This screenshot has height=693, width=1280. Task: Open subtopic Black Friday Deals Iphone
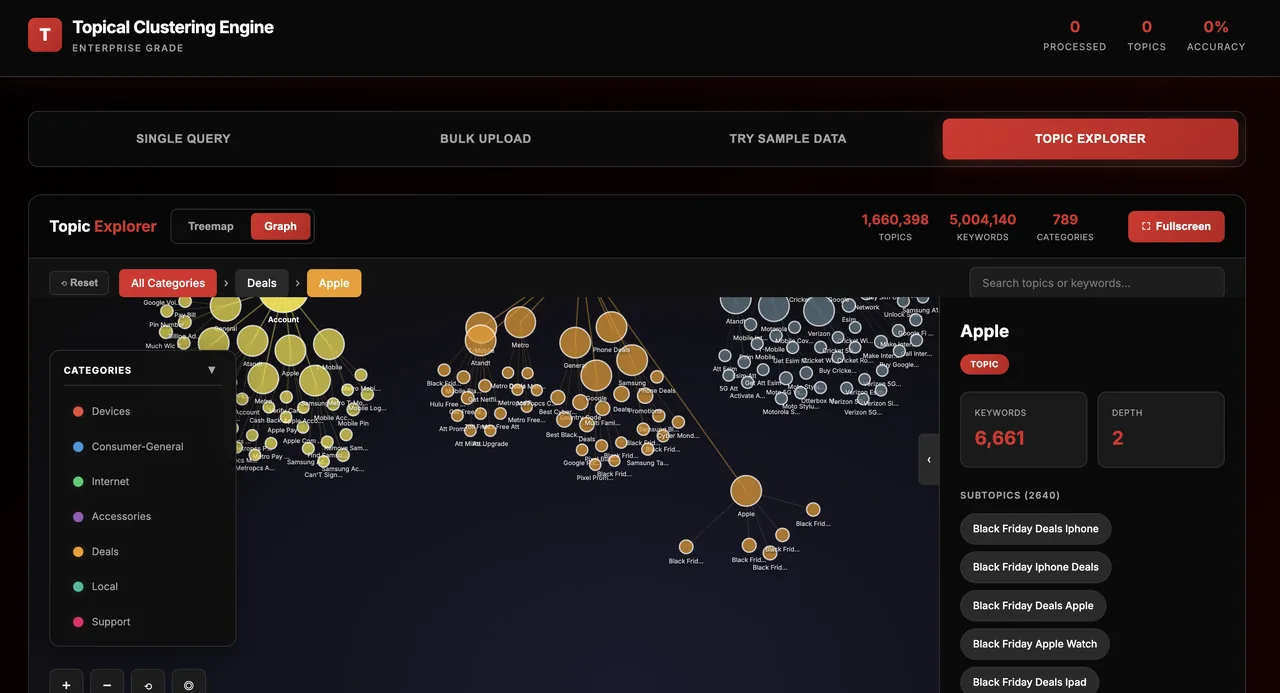tap(1035, 529)
